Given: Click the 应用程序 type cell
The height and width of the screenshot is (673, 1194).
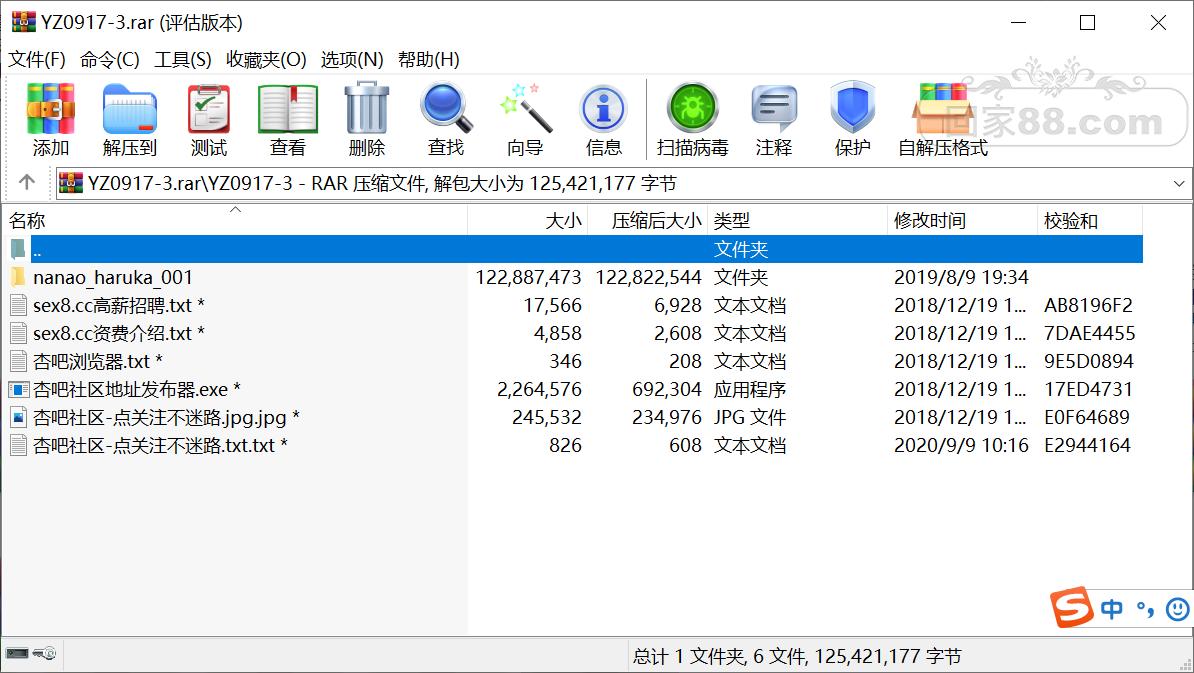Looking at the screenshot, I should pyautogui.click(x=749, y=389).
